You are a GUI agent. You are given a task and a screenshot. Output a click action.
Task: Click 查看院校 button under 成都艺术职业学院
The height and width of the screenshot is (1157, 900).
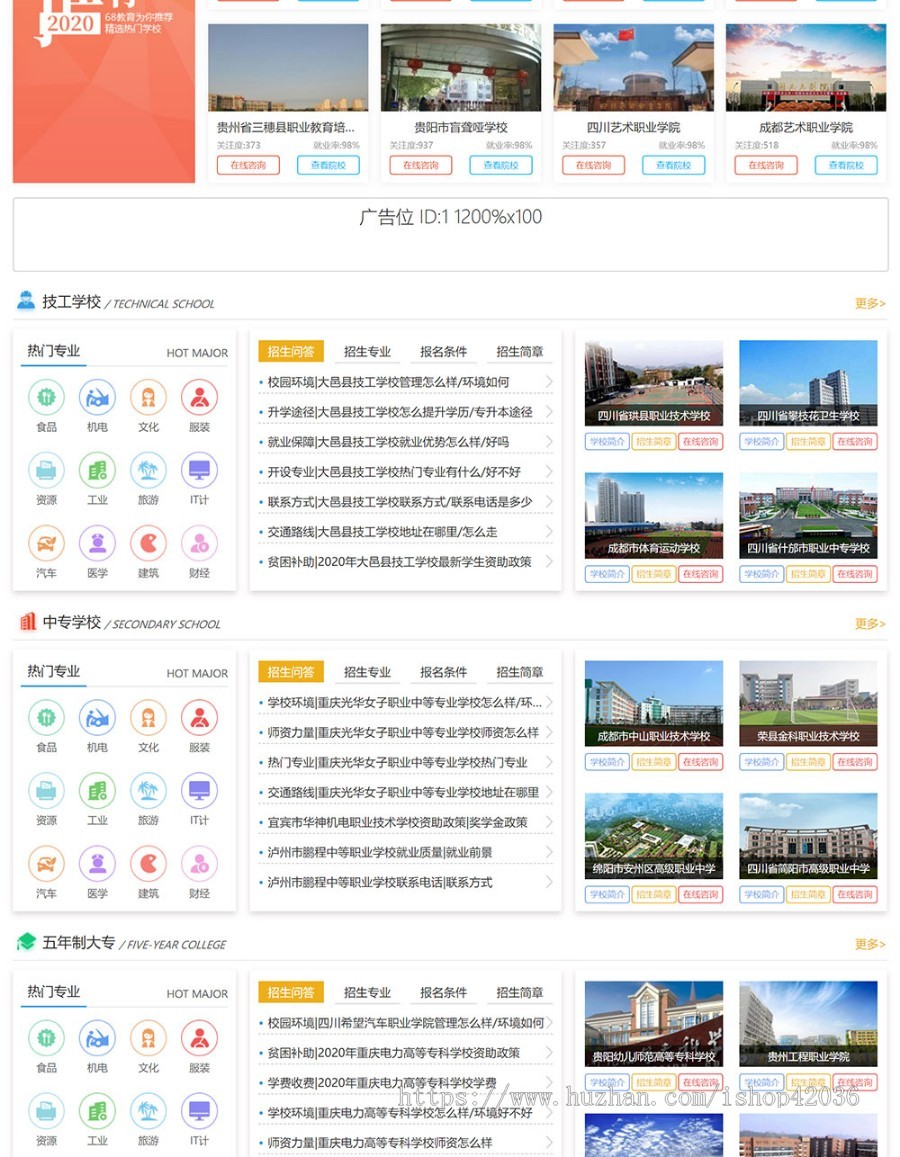coord(845,165)
